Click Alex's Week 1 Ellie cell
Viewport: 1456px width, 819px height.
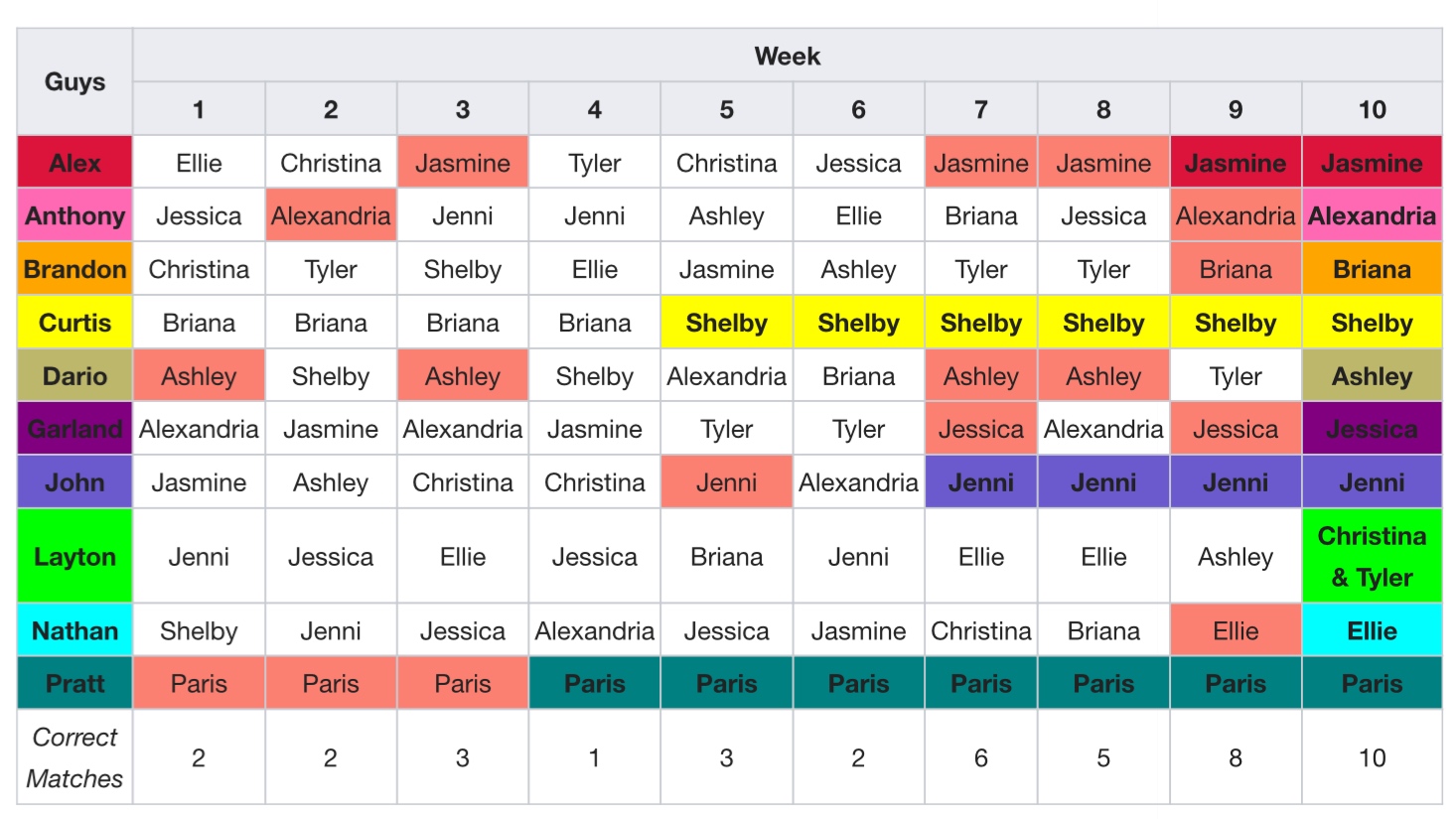point(199,163)
